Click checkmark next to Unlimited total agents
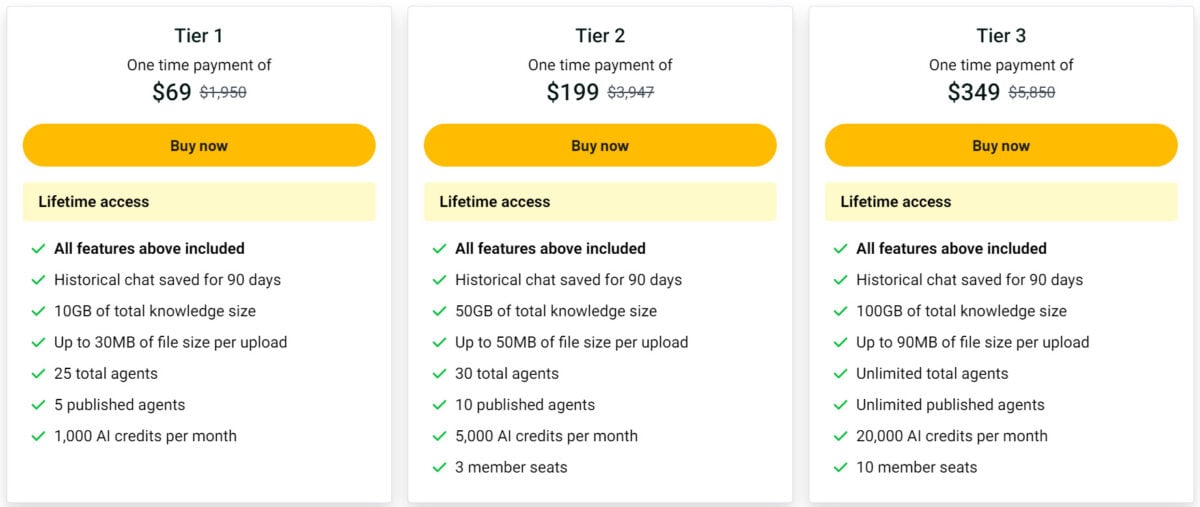The width and height of the screenshot is (1200, 507). [840, 373]
